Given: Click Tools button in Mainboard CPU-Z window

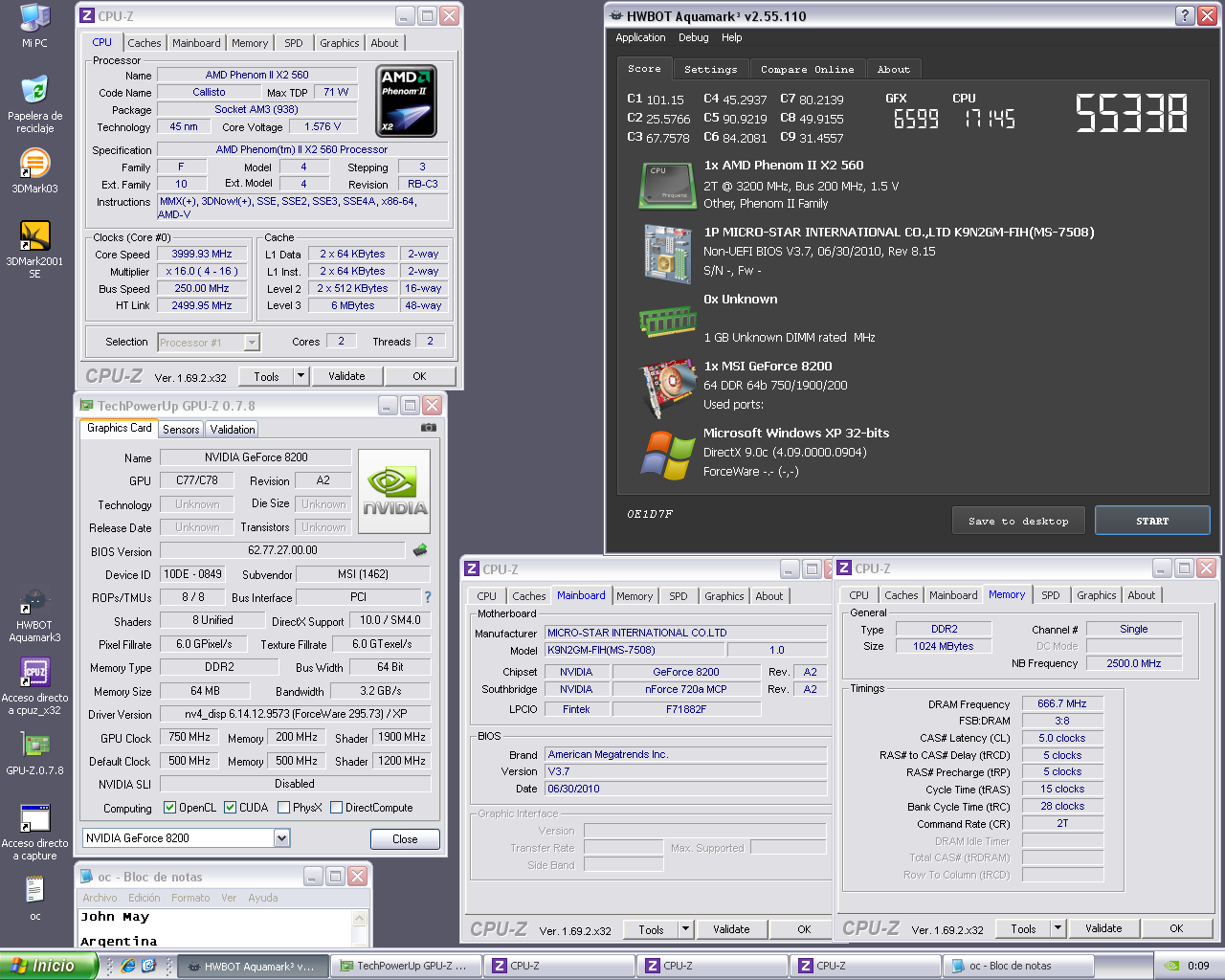Looking at the screenshot, I should 651,929.
